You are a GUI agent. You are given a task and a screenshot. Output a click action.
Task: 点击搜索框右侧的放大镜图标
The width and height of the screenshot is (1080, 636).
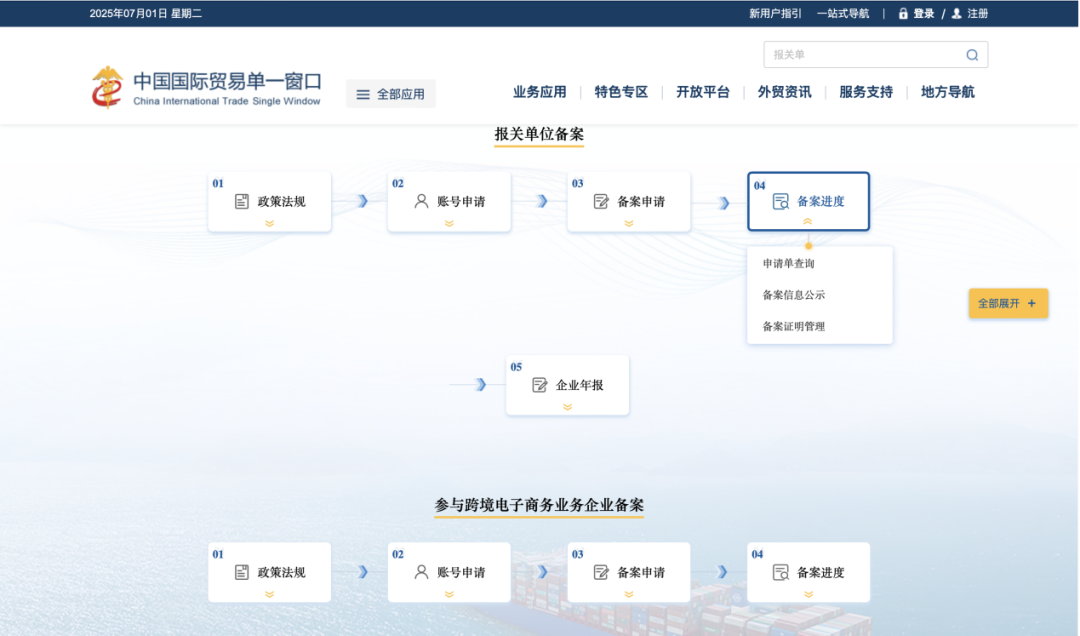pyautogui.click(x=971, y=54)
